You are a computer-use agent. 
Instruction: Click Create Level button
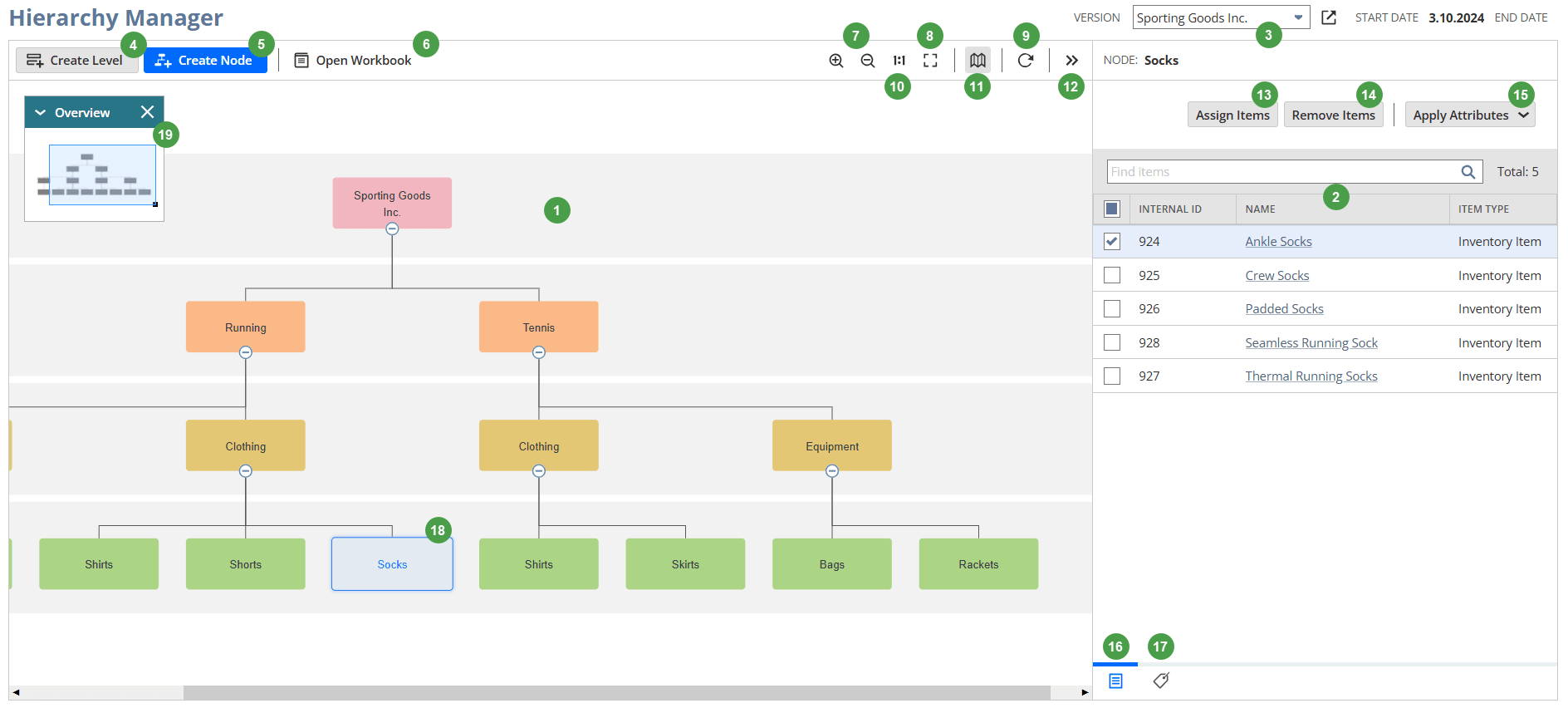click(x=77, y=60)
